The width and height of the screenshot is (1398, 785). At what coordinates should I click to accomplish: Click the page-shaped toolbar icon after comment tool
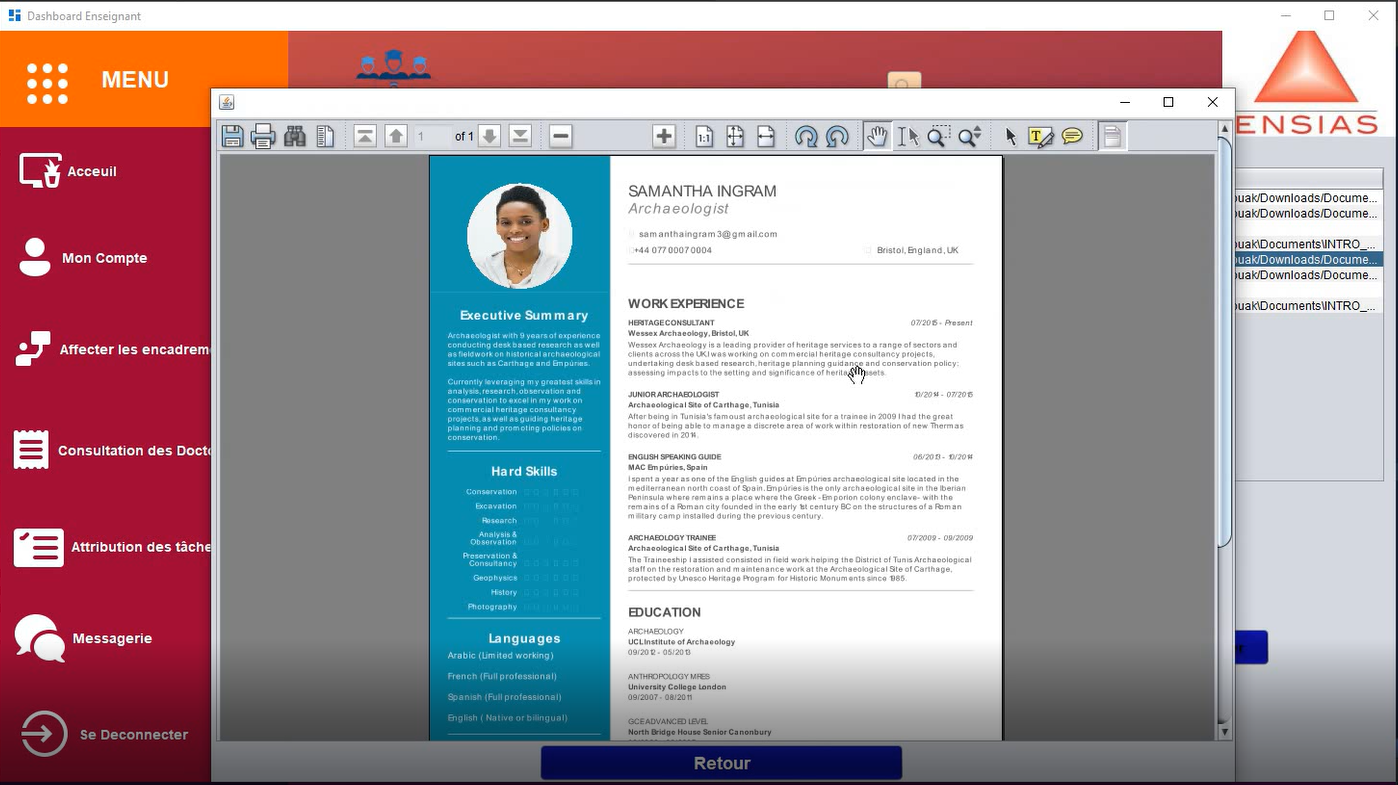[x=1112, y=137]
